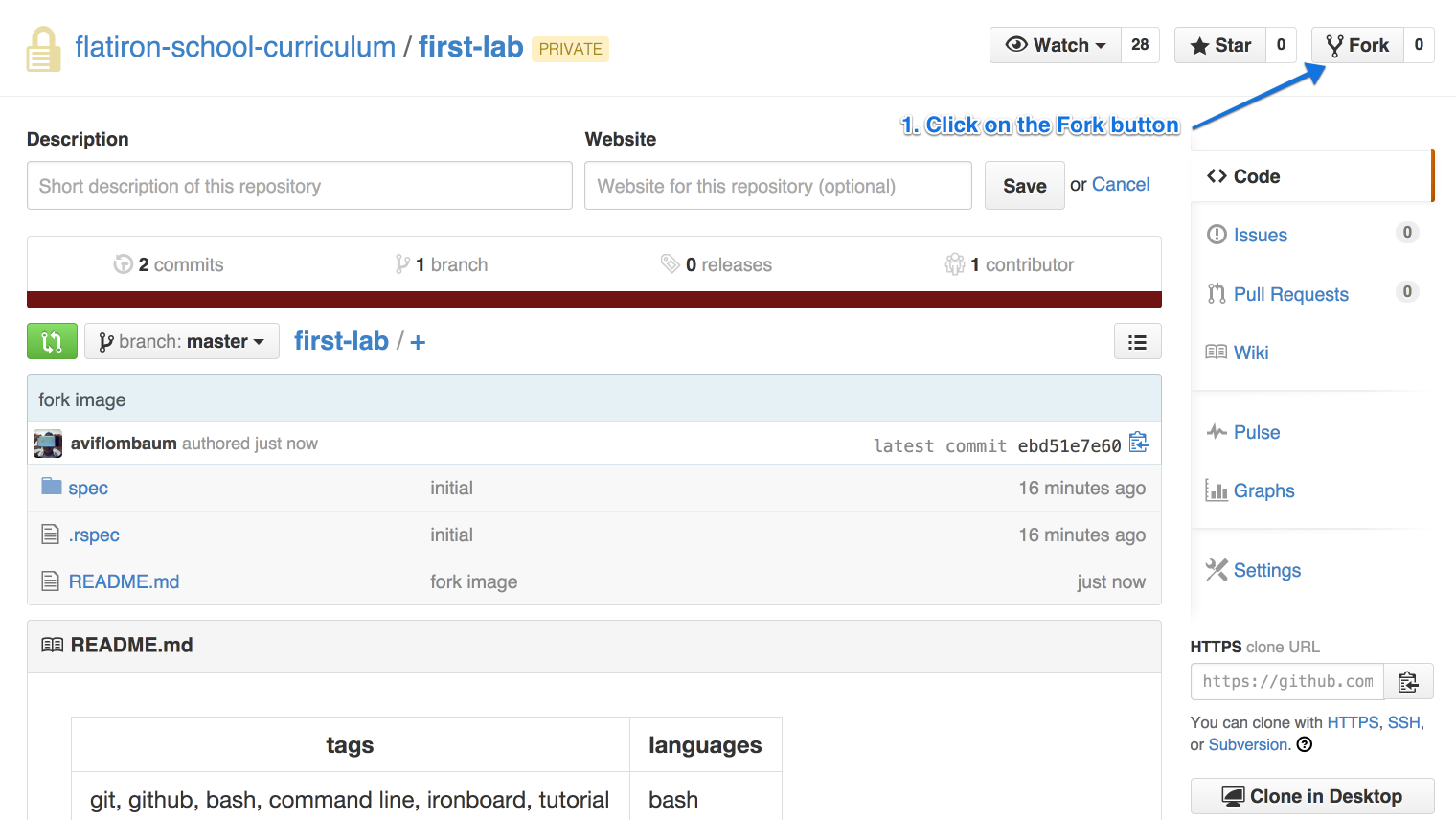
Task: Open the 'initial' commit on spec row
Action: [452, 488]
